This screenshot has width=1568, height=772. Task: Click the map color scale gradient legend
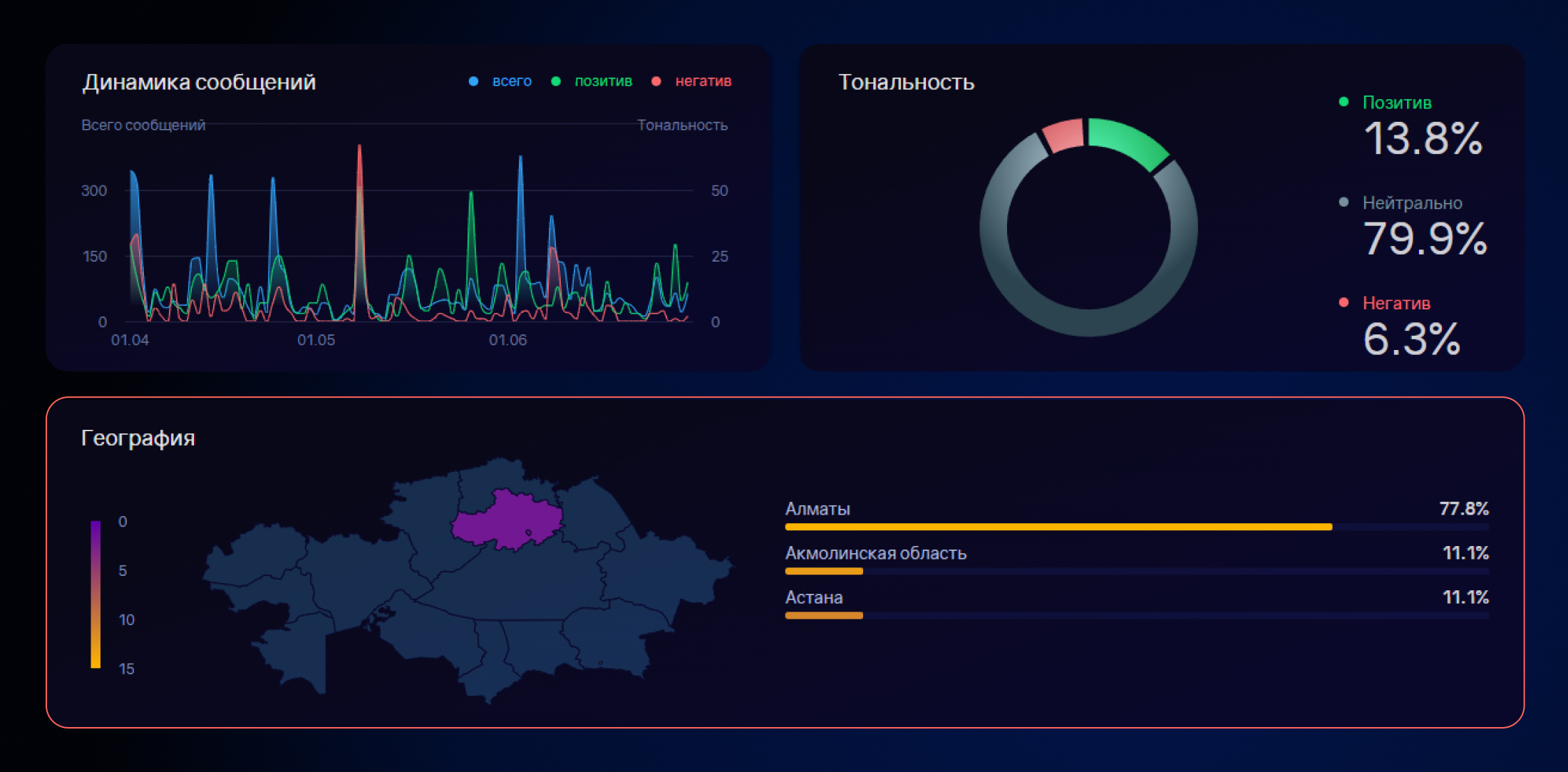click(x=96, y=595)
